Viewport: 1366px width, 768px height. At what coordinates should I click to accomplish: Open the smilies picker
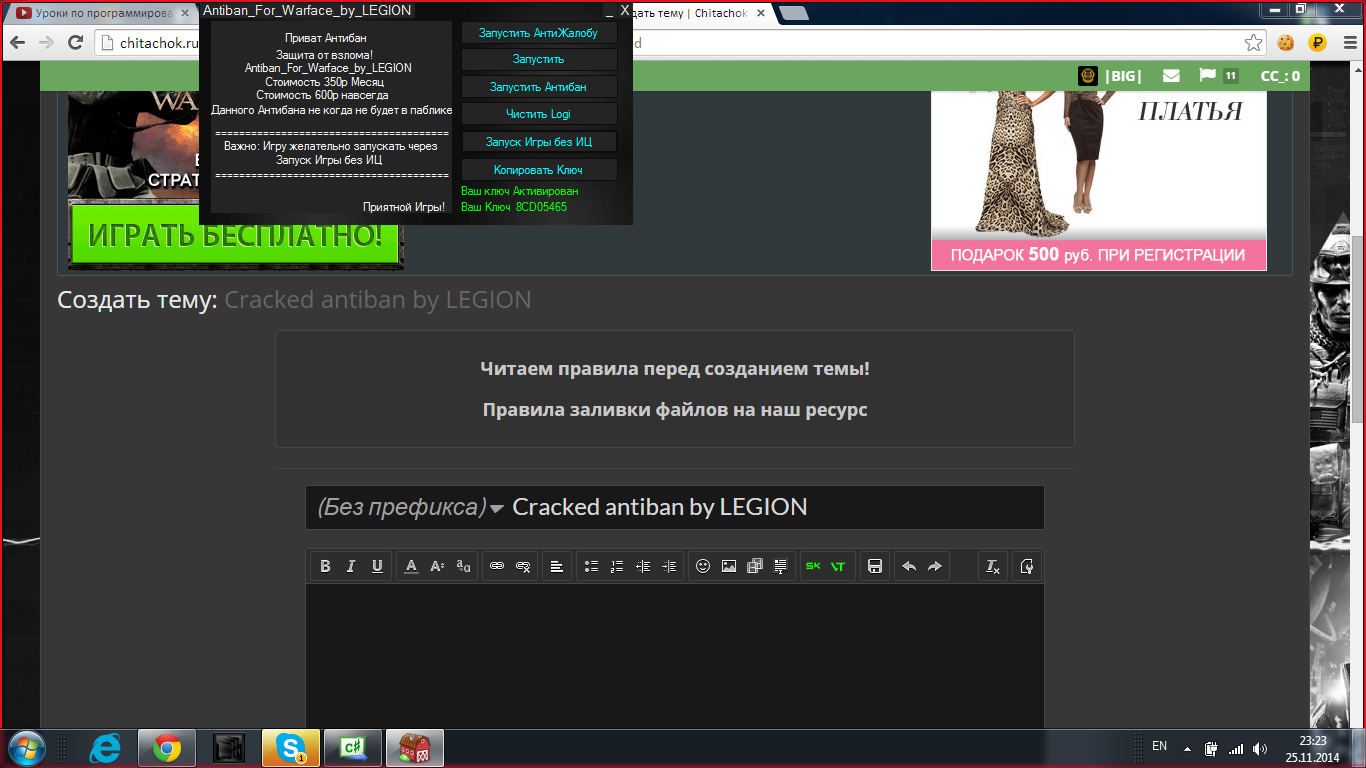coord(703,566)
